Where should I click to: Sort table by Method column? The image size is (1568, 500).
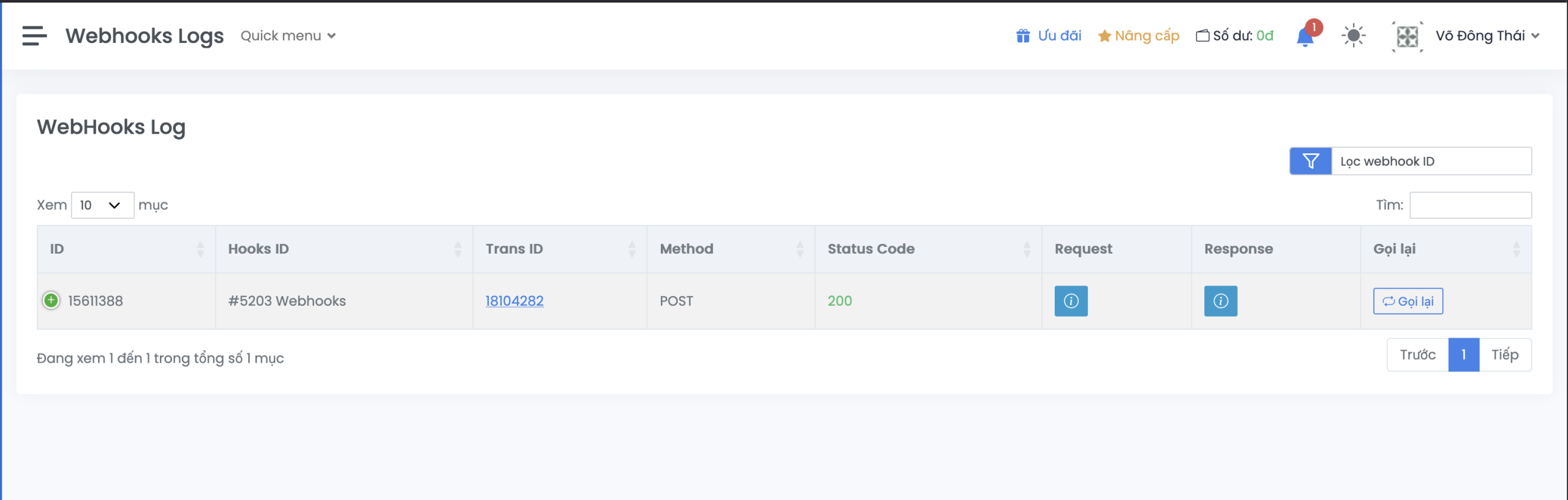(731, 249)
